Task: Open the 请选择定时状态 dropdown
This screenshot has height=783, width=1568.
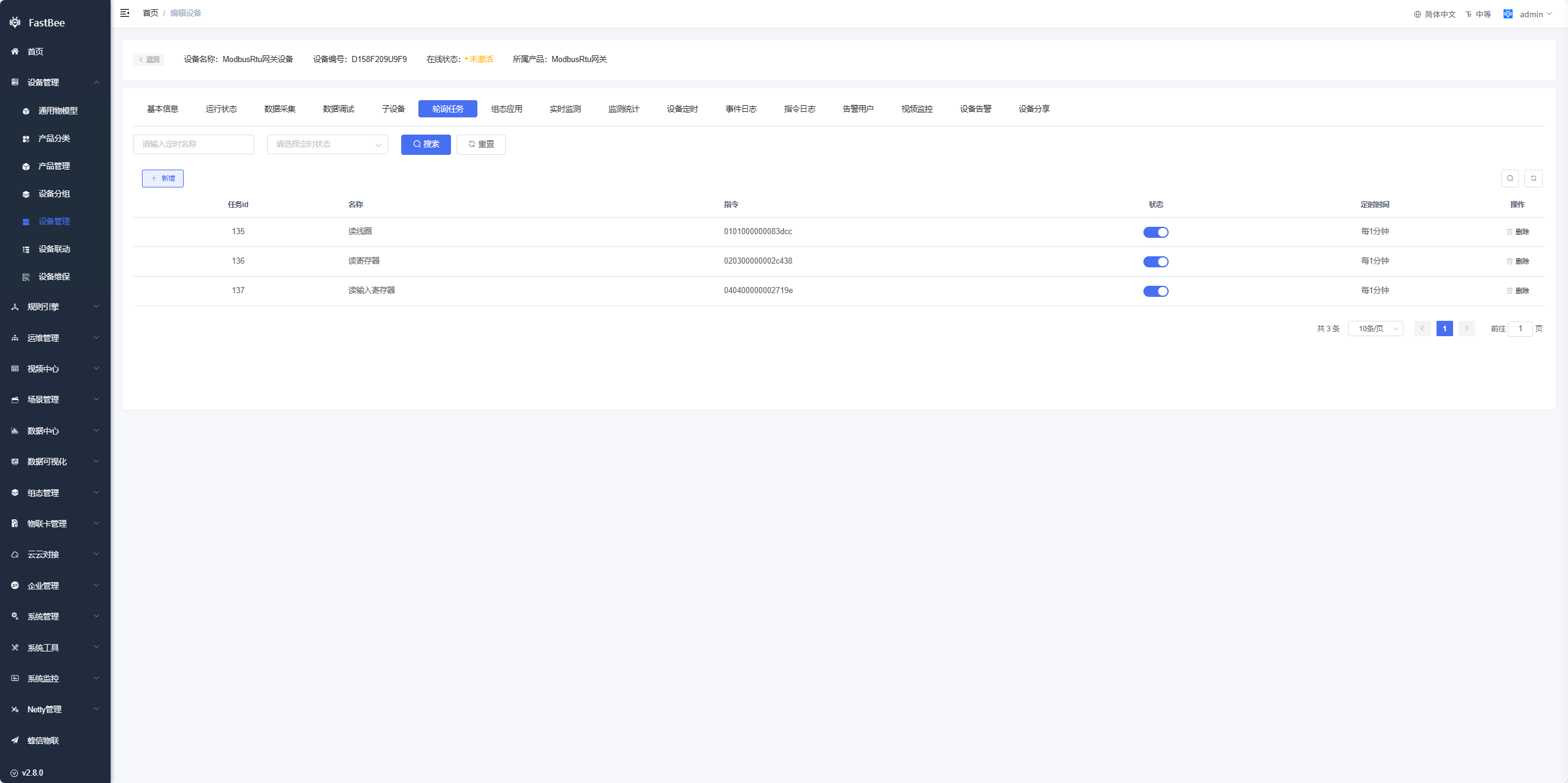Action: tap(327, 144)
